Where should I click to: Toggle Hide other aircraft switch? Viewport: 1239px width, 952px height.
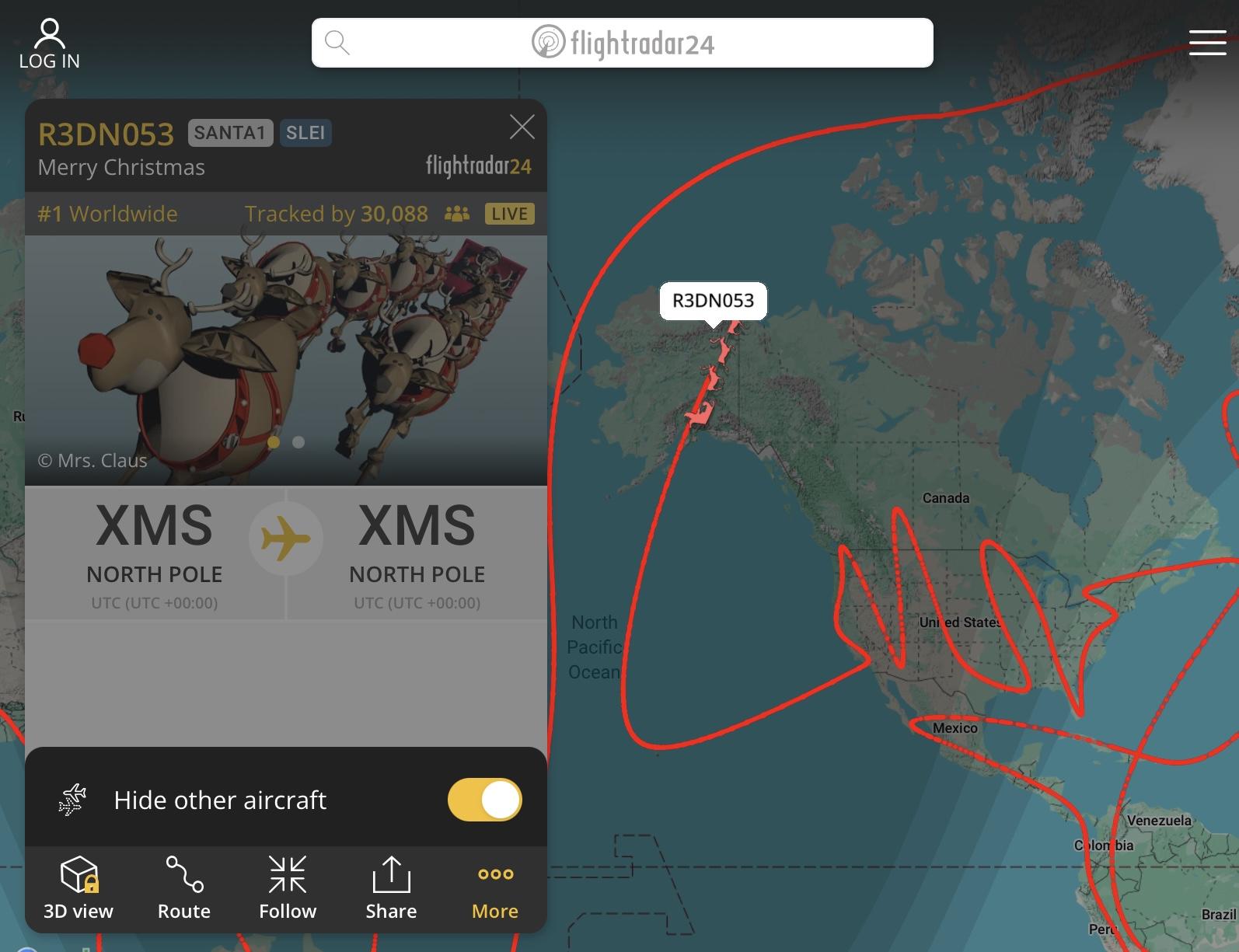tap(484, 800)
